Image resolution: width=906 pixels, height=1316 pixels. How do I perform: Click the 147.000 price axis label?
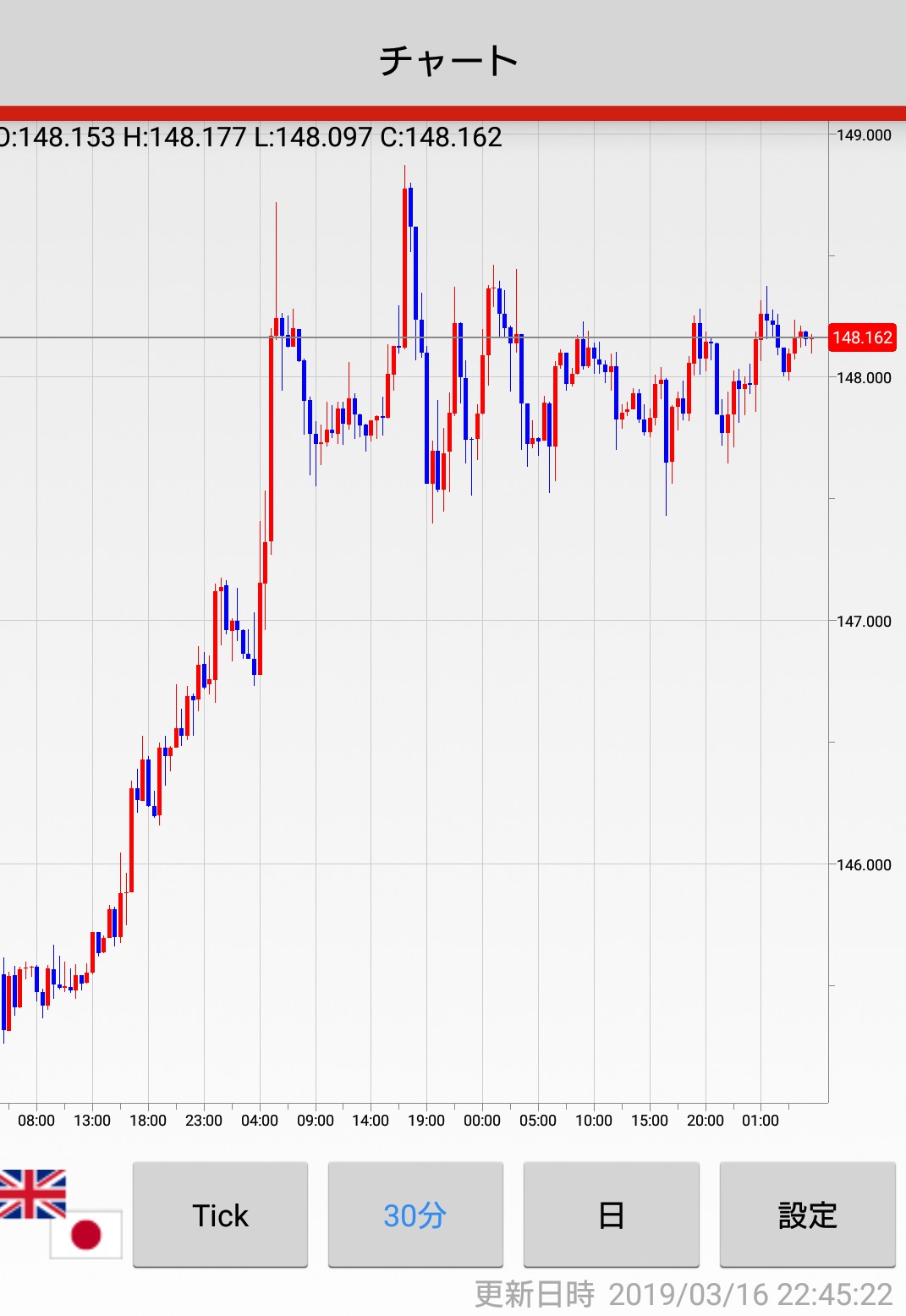864,622
